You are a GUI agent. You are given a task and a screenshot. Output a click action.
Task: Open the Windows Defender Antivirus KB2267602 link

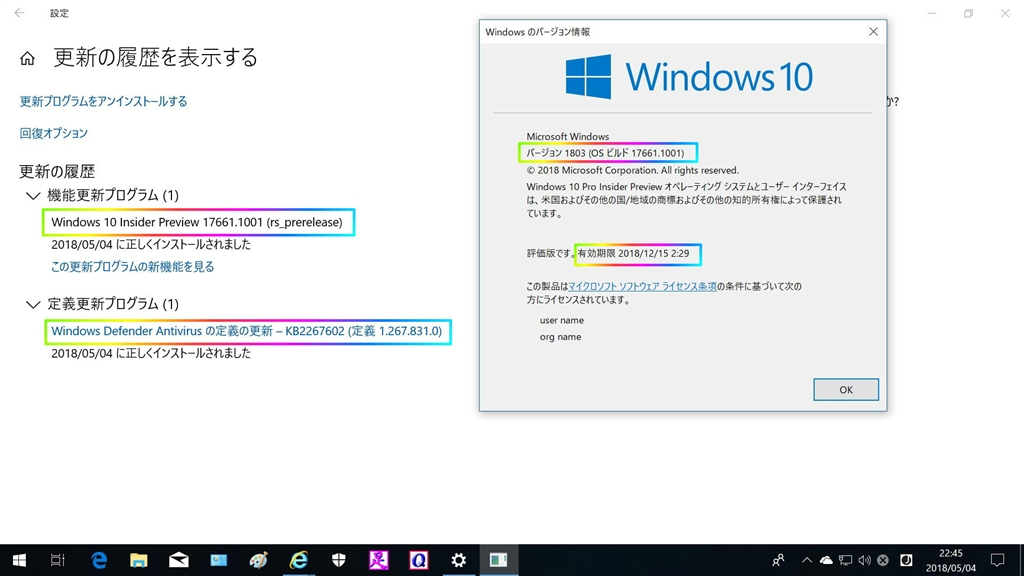click(x=247, y=331)
